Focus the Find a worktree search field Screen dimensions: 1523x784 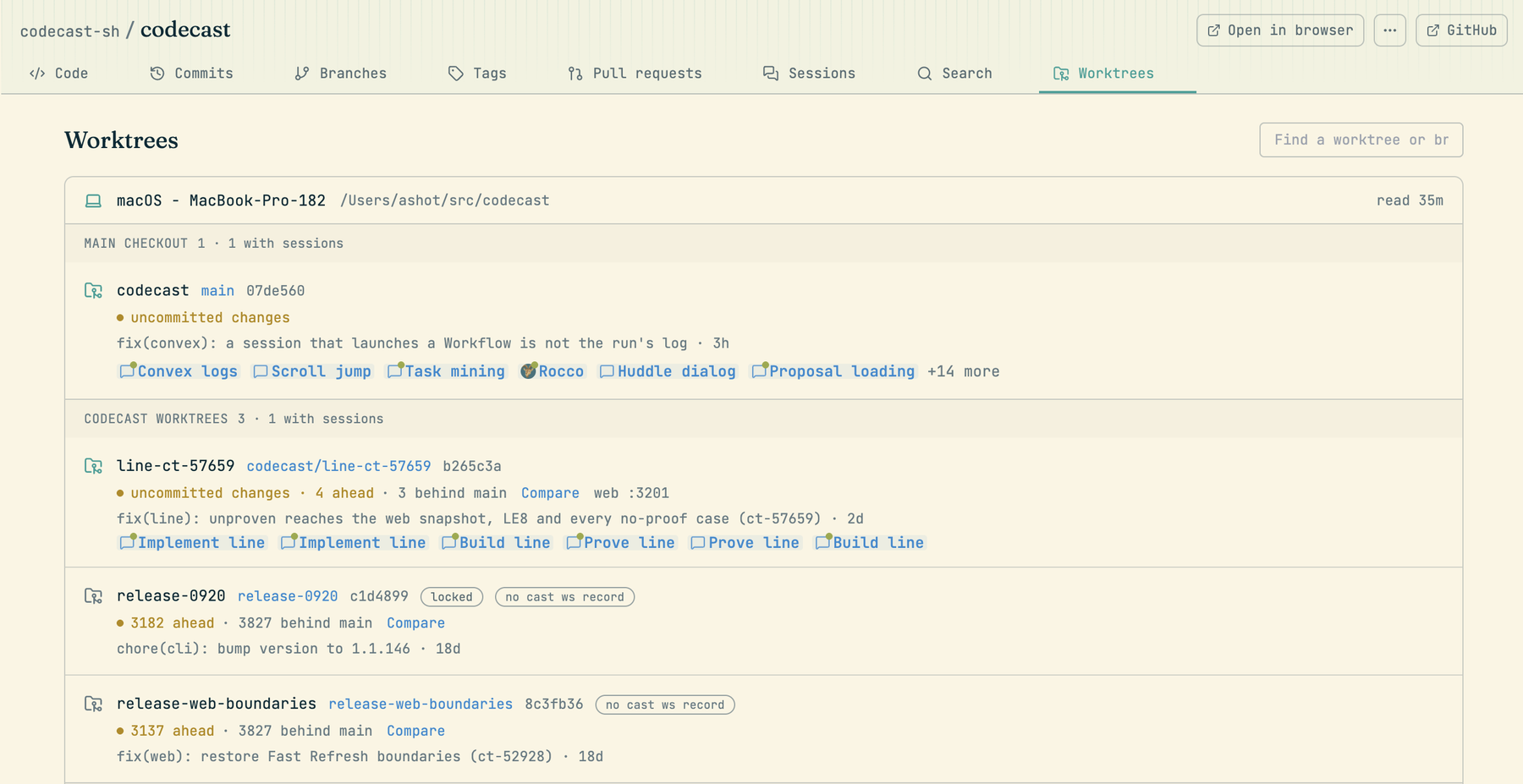(x=1361, y=140)
